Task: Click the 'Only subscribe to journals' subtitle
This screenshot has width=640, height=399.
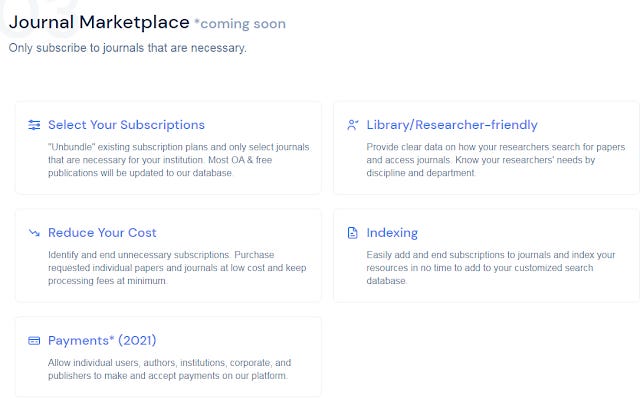Action: [x=128, y=48]
